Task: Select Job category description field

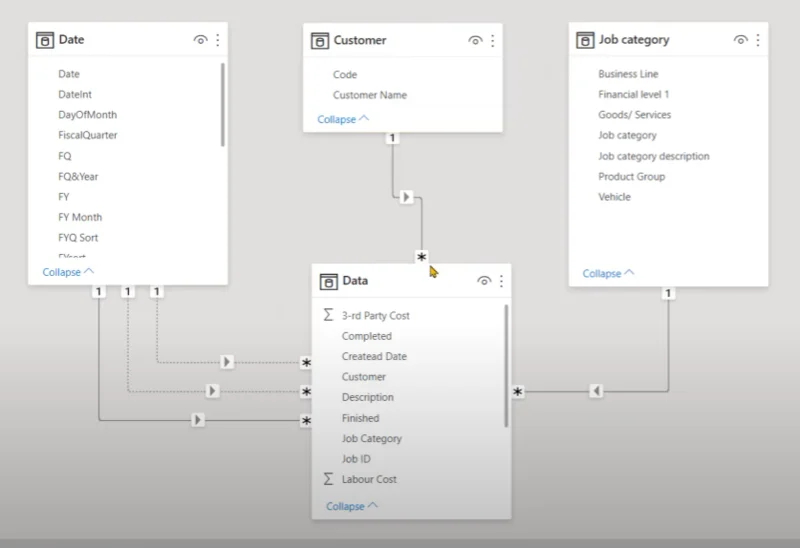Action: (x=654, y=156)
